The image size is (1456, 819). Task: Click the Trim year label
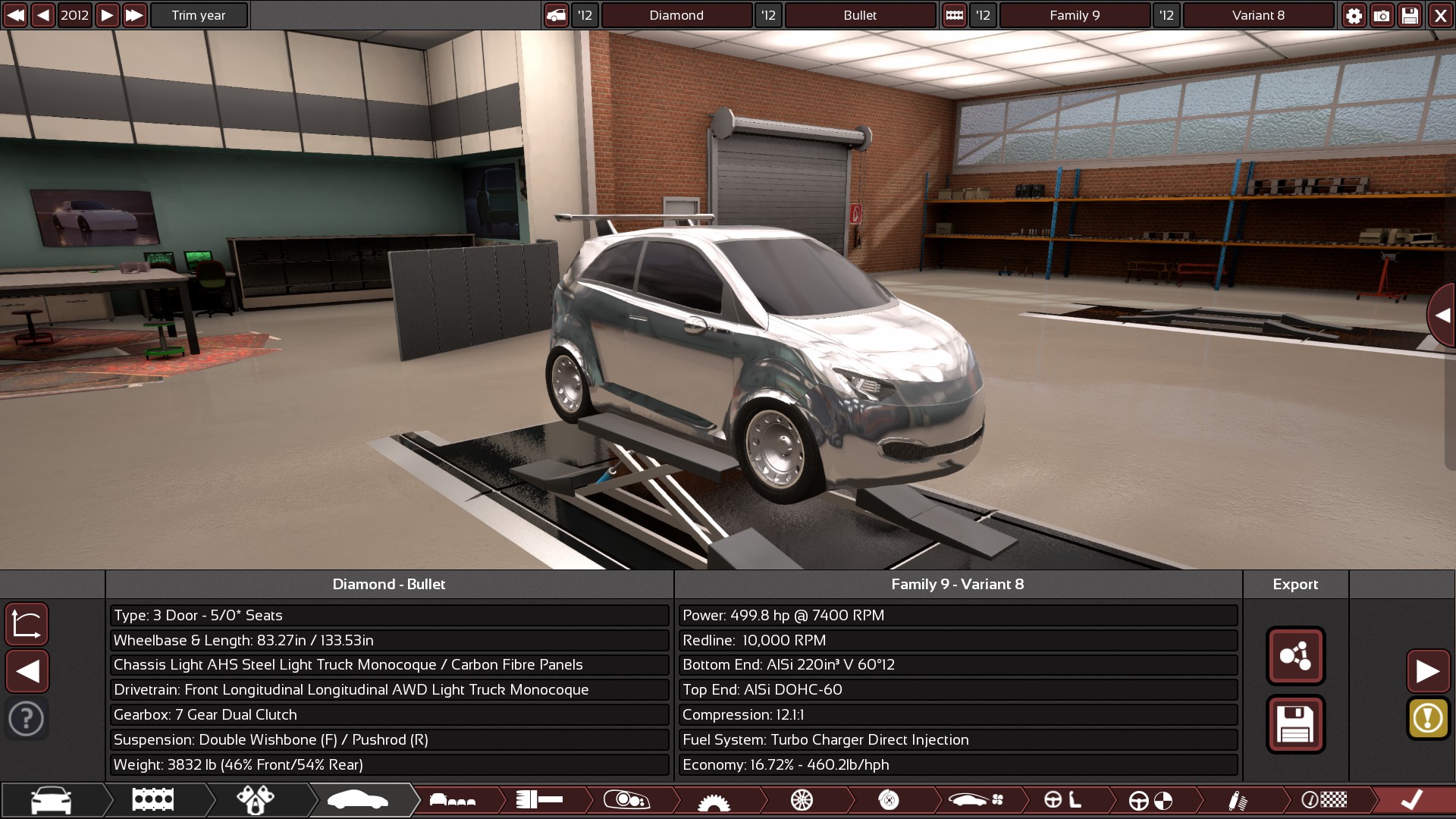point(199,15)
